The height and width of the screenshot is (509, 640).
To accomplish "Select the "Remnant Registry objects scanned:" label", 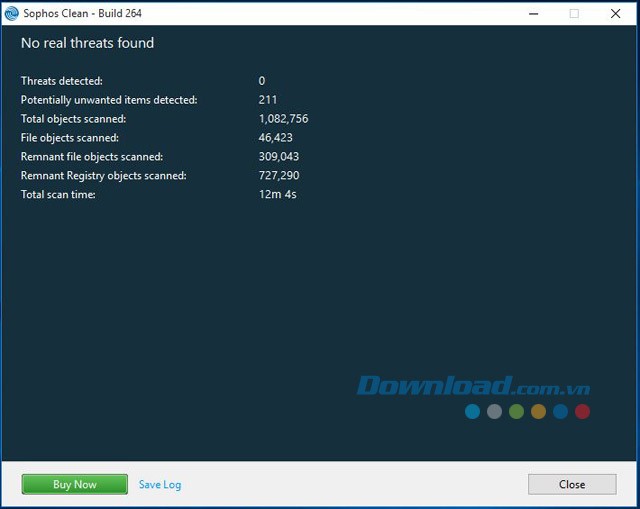I will click(x=104, y=176).
